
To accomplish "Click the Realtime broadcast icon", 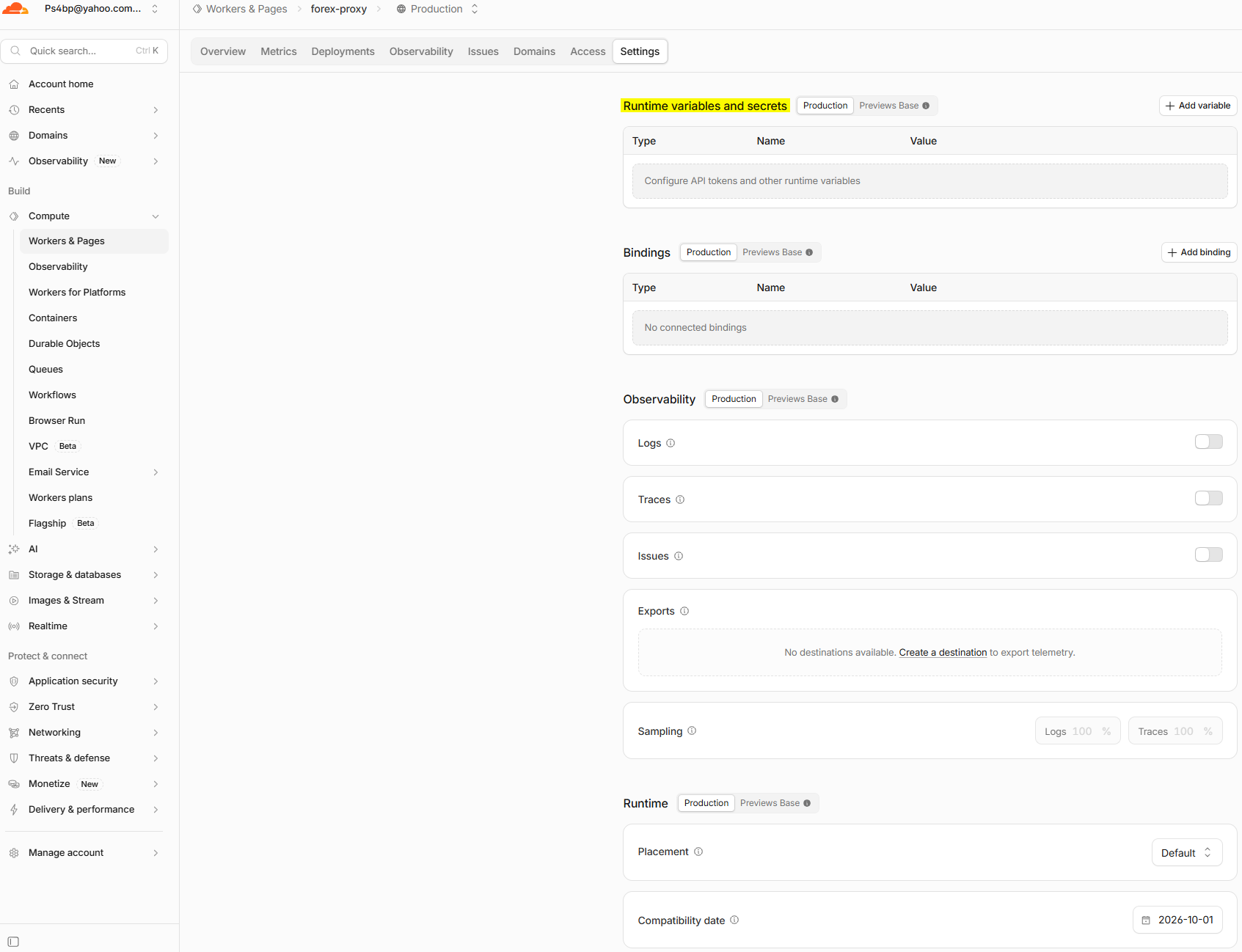I will 14,626.
